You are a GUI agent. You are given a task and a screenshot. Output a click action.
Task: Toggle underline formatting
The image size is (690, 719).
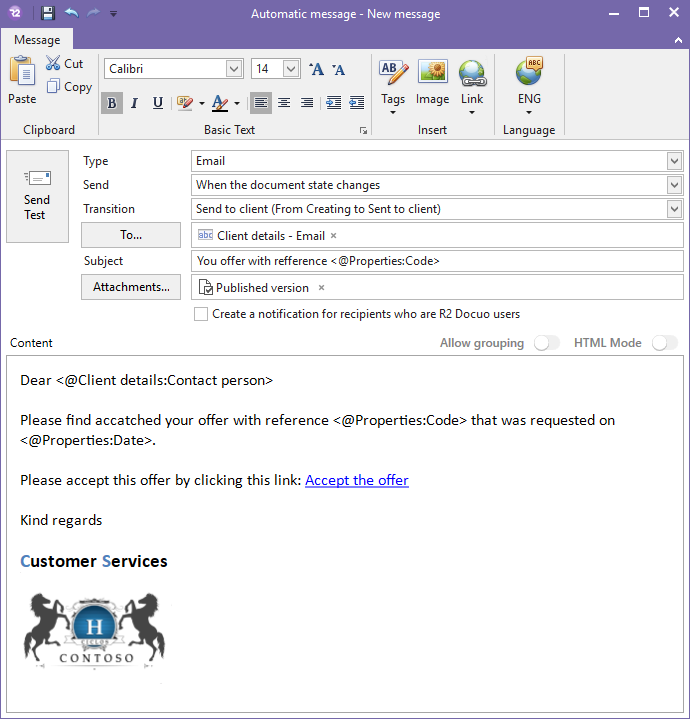click(158, 103)
